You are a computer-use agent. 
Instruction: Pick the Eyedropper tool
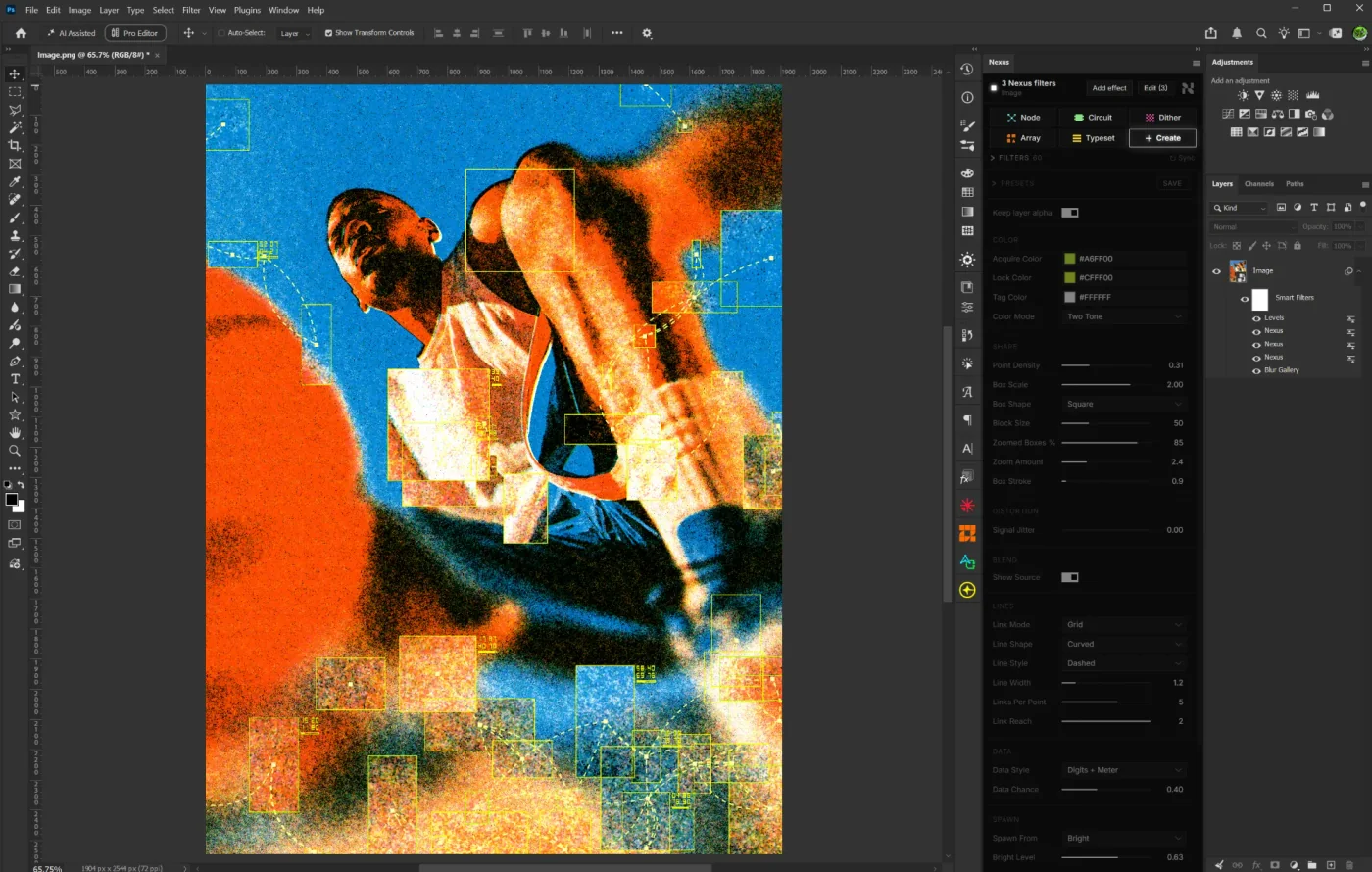click(15, 181)
